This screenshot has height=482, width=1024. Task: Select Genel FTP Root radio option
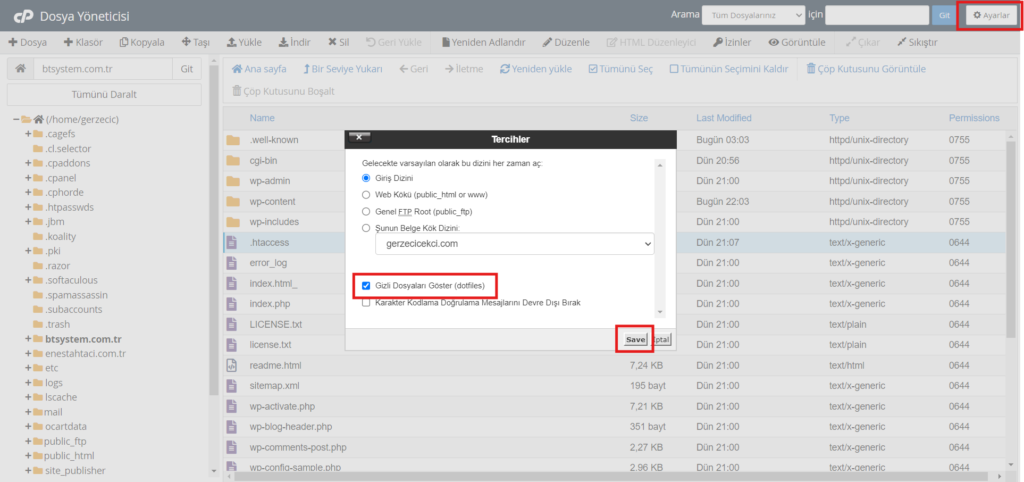366,212
